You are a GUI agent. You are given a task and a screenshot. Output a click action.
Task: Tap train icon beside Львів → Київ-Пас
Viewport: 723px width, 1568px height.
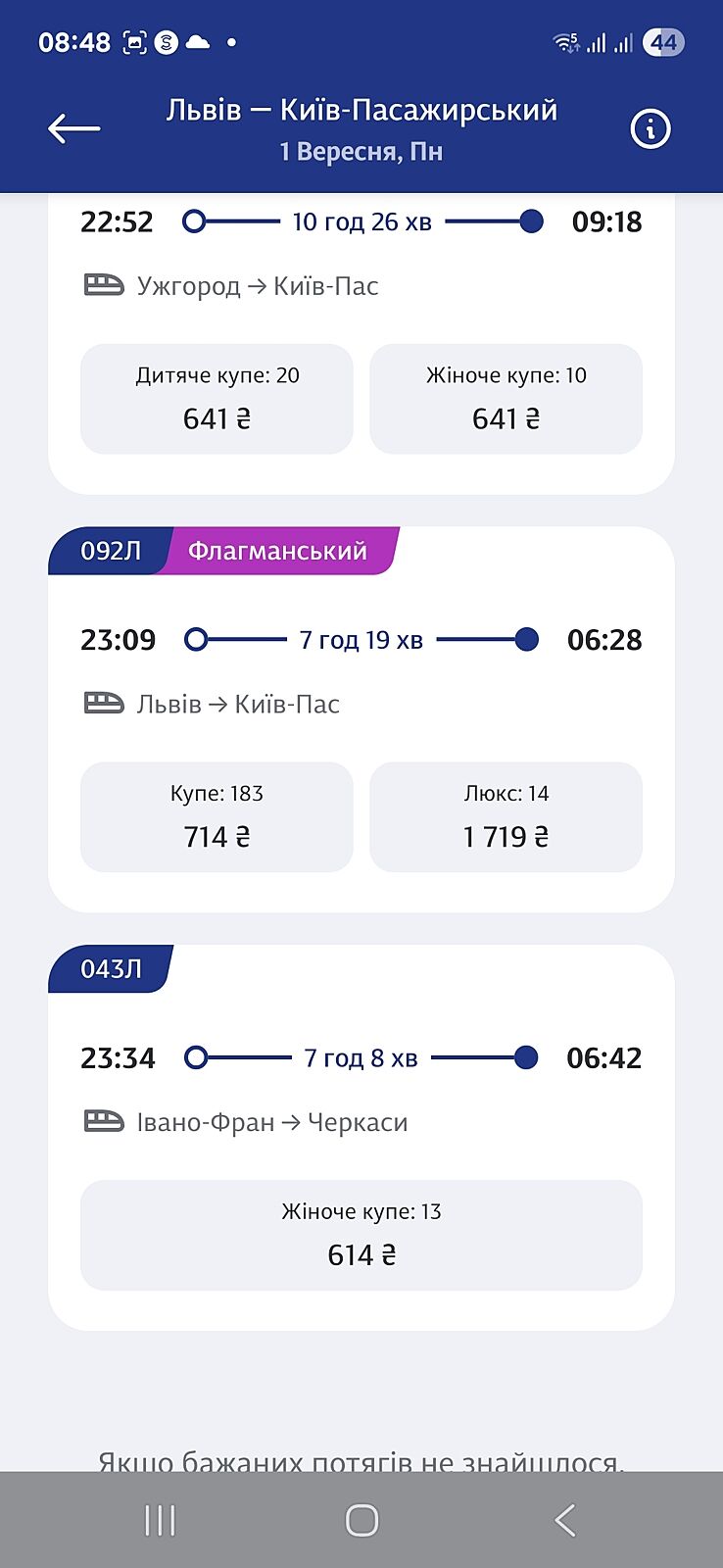click(x=104, y=704)
